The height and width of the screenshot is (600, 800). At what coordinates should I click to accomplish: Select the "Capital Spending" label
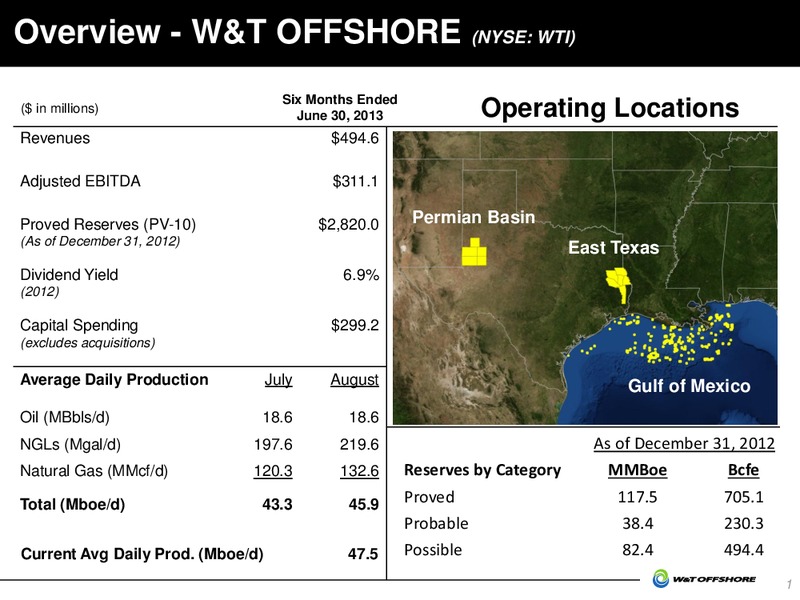(x=79, y=326)
